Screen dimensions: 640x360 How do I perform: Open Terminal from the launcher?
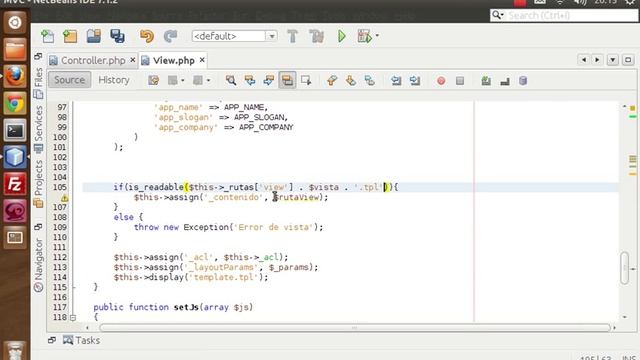(15, 130)
